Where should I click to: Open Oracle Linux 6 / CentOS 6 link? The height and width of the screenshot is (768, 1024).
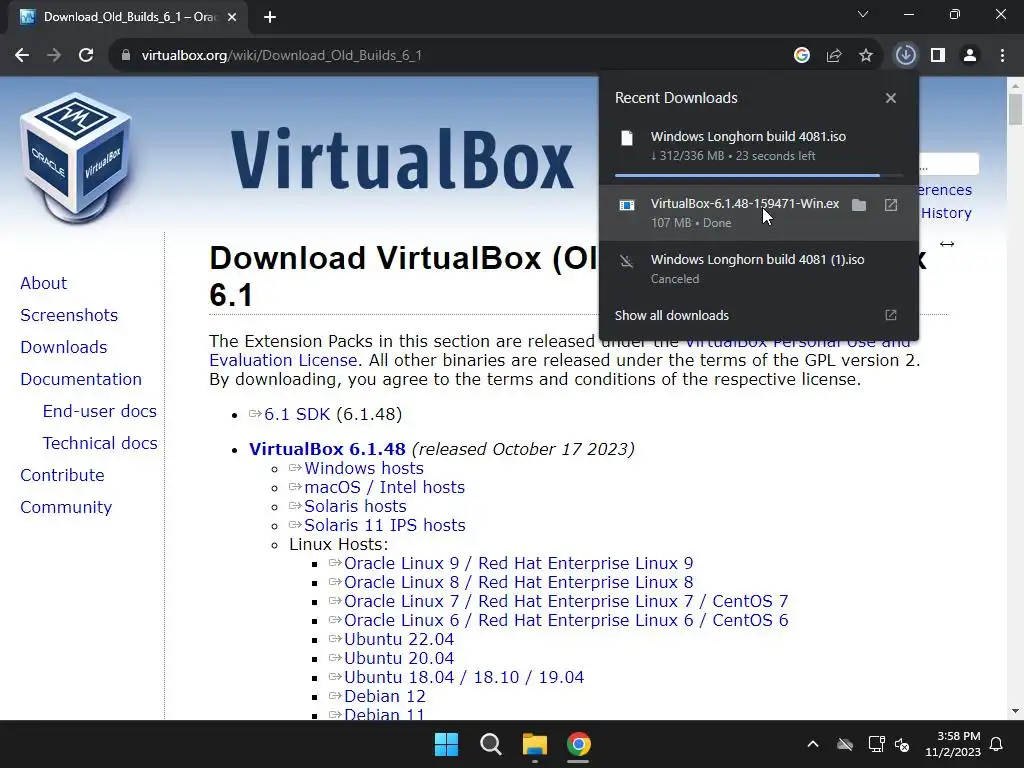tap(566, 620)
